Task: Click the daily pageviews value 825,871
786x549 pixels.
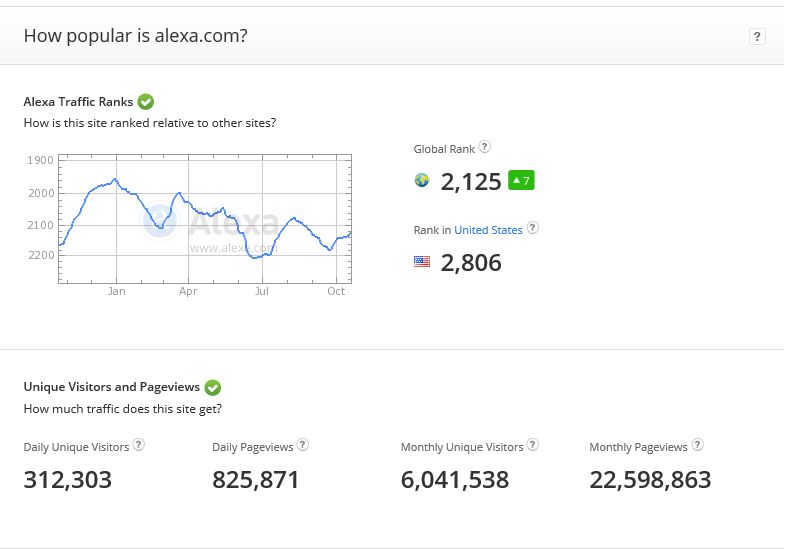Action: (x=256, y=480)
